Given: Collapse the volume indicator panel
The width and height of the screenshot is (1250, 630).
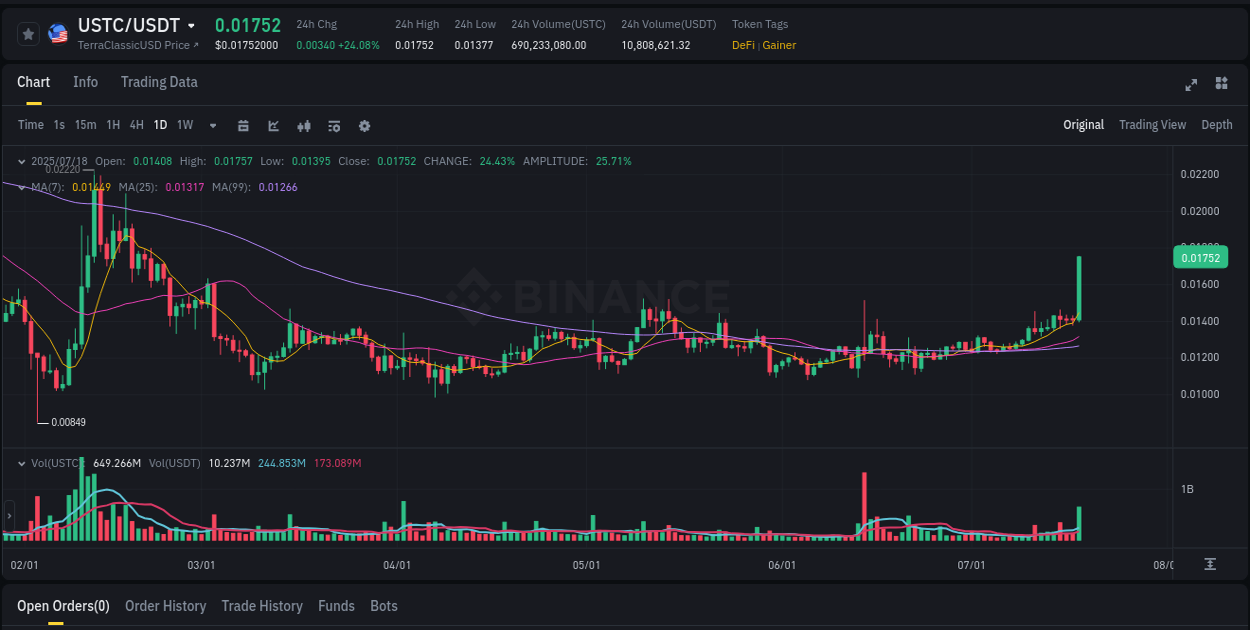Looking at the screenshot, I should pyautogui.click(x=21, y=463).
